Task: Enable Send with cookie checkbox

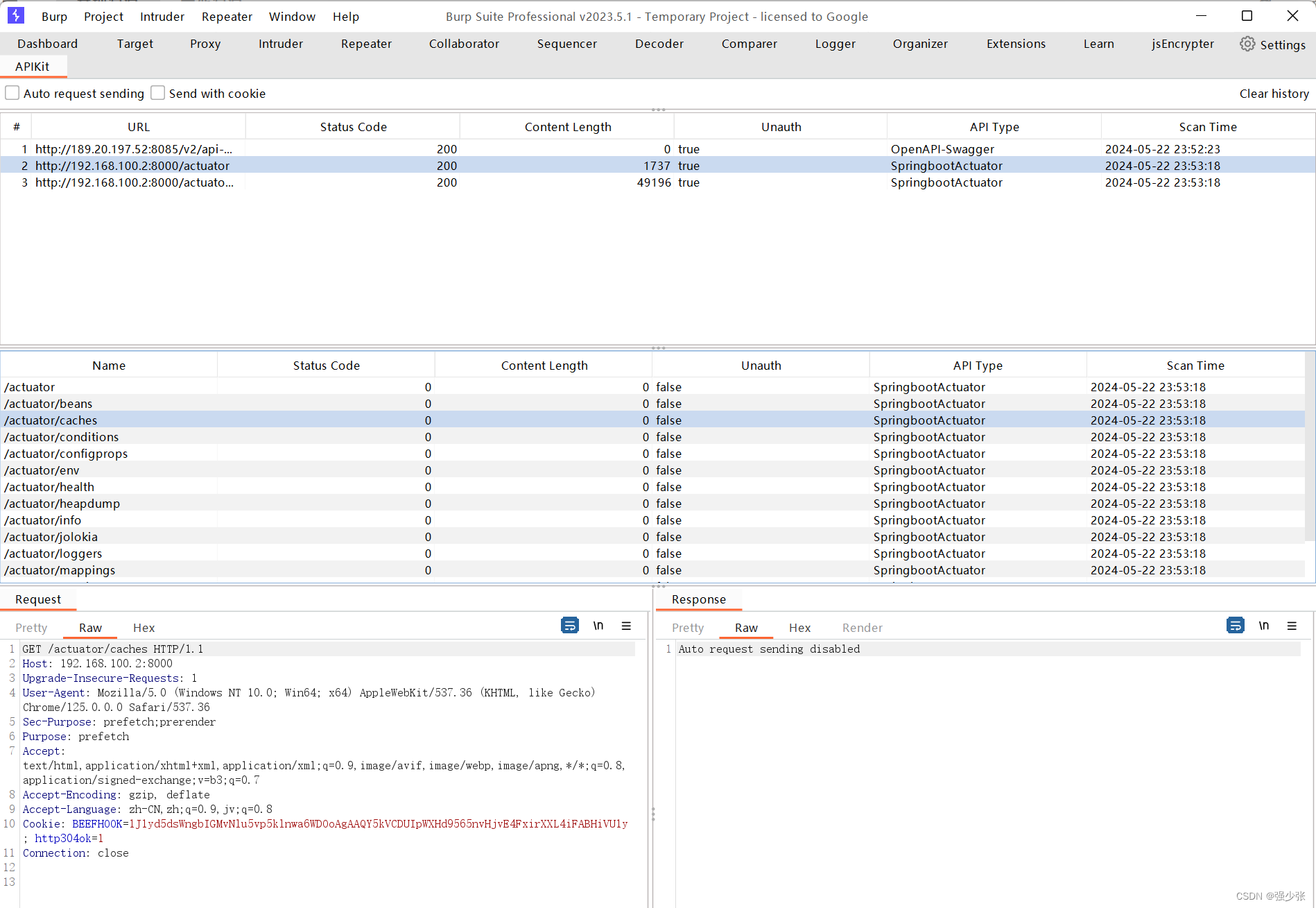Action: pyautogui.click(x=158, y=93)
